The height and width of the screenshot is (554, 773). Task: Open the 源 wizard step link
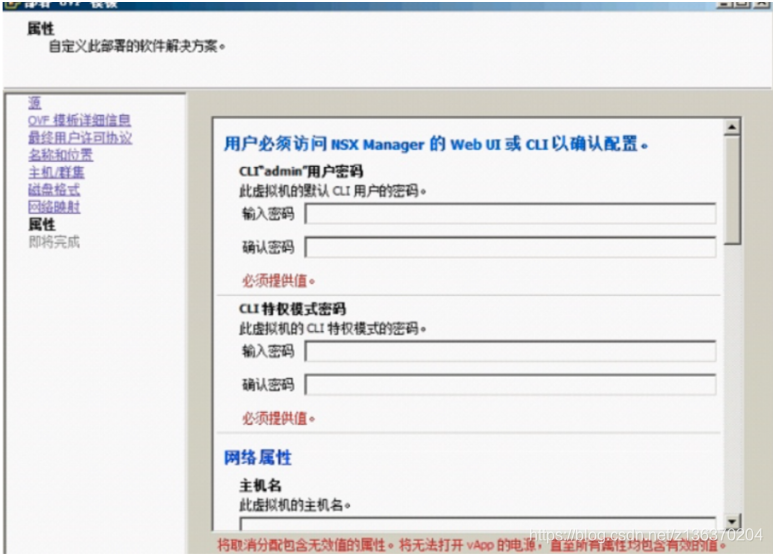[x=35, y=103]
